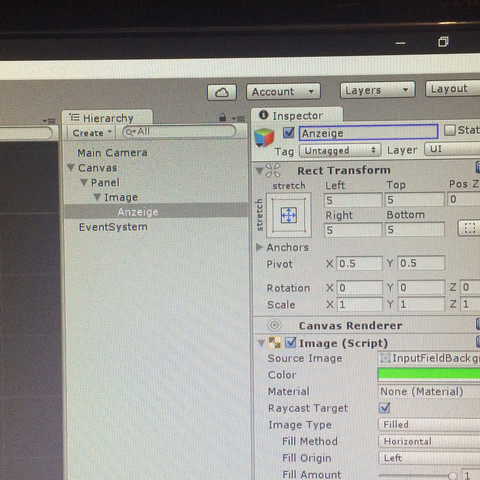Collapse the Image tree node
This screenshot has height=480, width=480.
97,197
